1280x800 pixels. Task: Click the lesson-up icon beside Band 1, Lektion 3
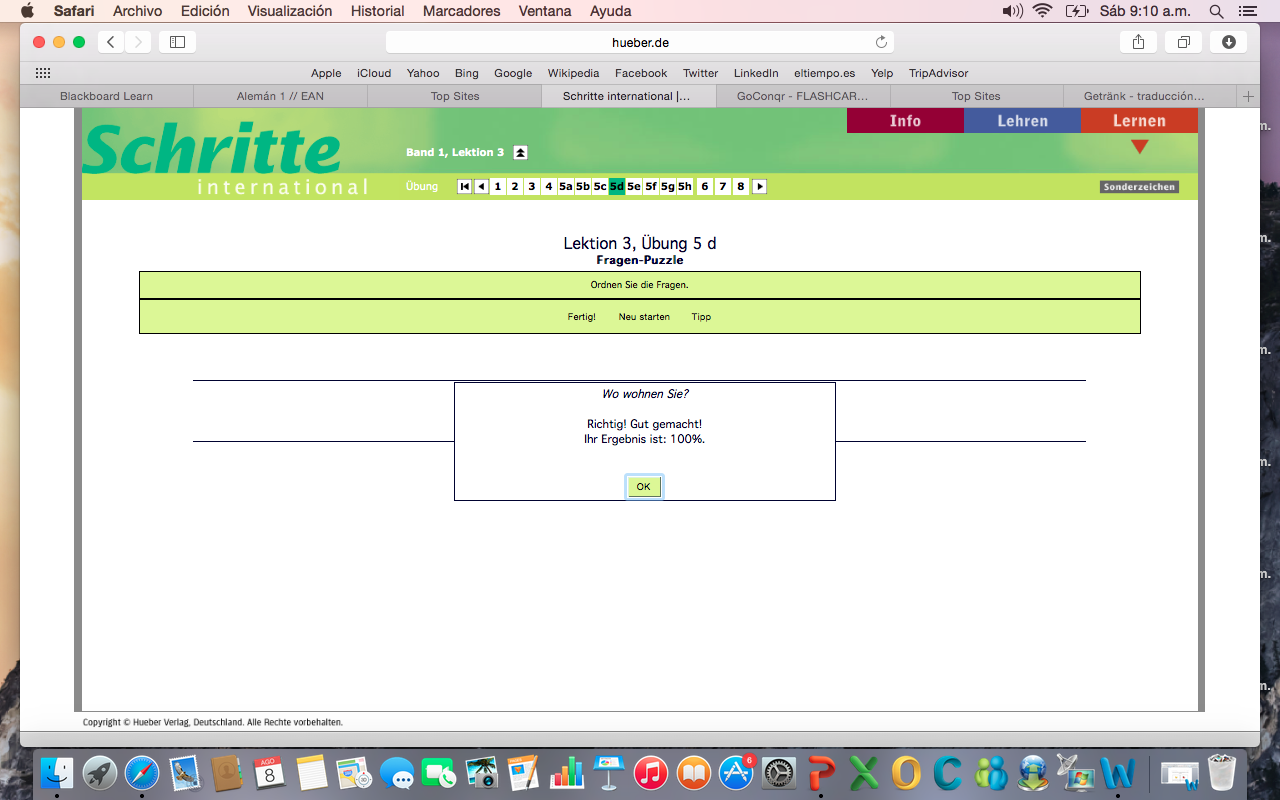click(520, 152)
